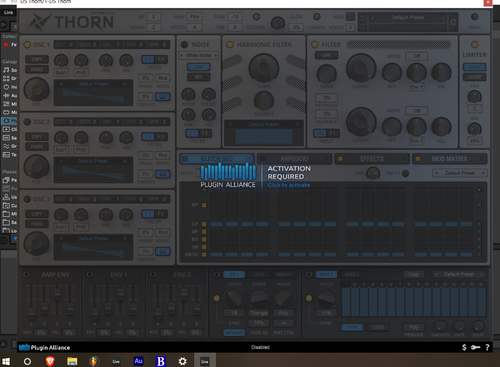Go to next Harmonic Filter preset

point(298,124)
